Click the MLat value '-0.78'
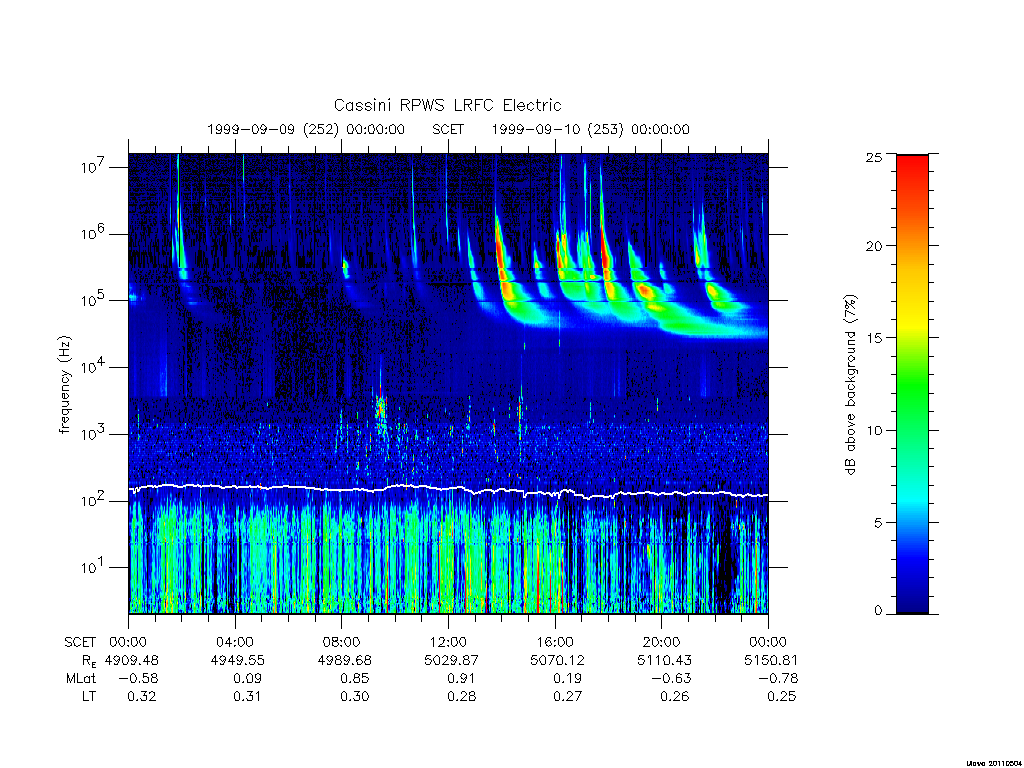 (x=778, y=679)
